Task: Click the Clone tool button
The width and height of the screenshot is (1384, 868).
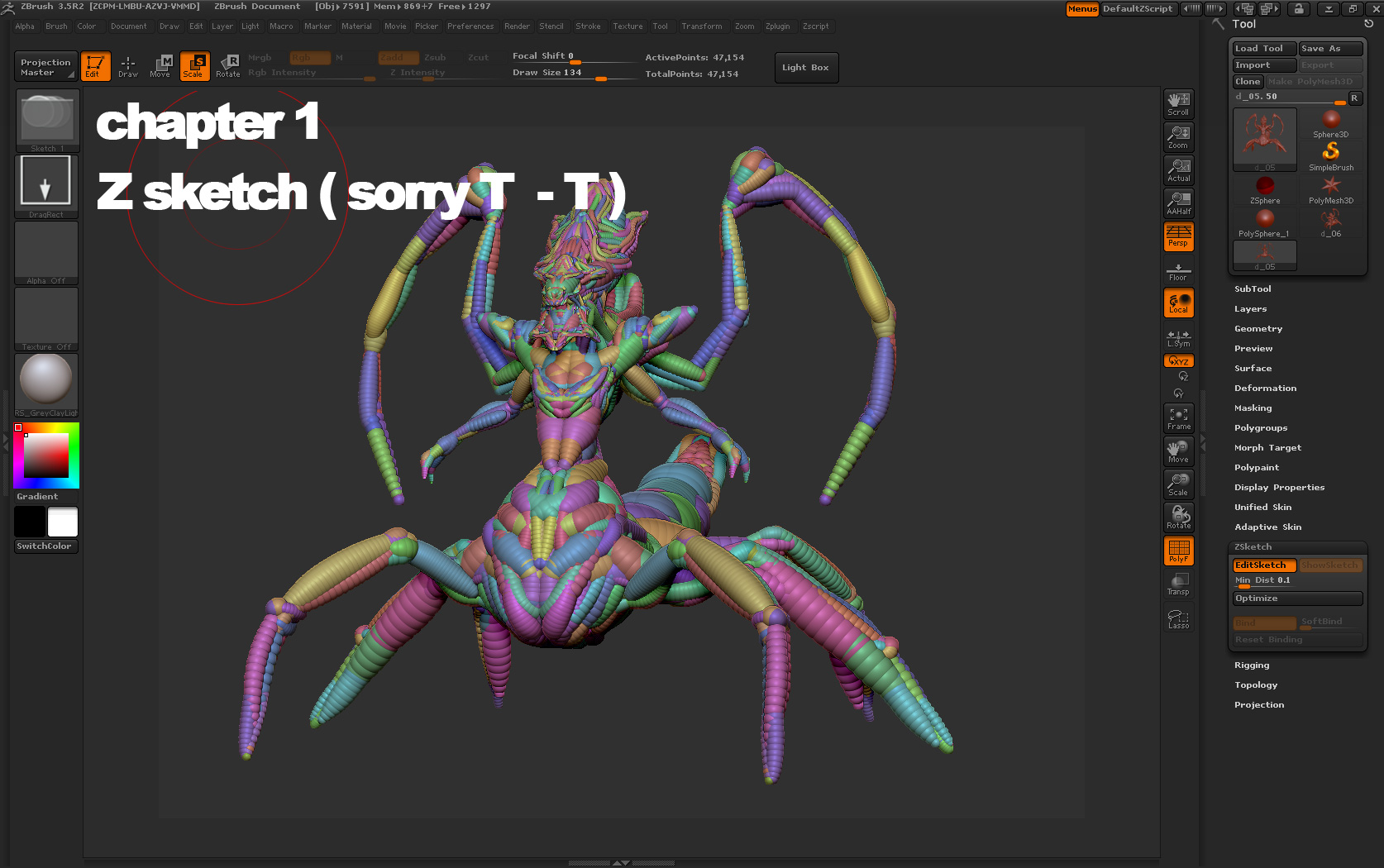Action: click(x=1248, y=82)
